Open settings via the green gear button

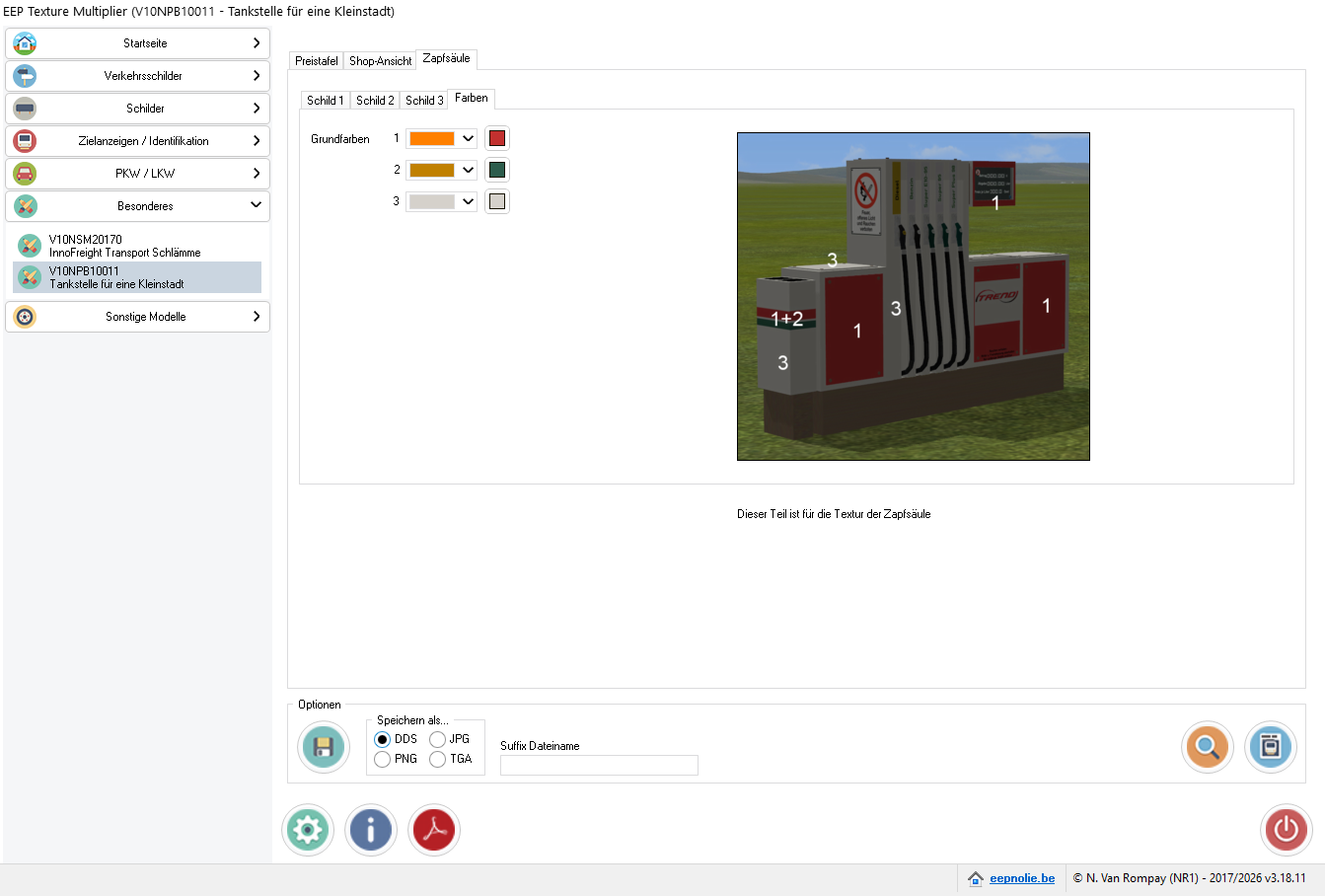click(308, 830)
